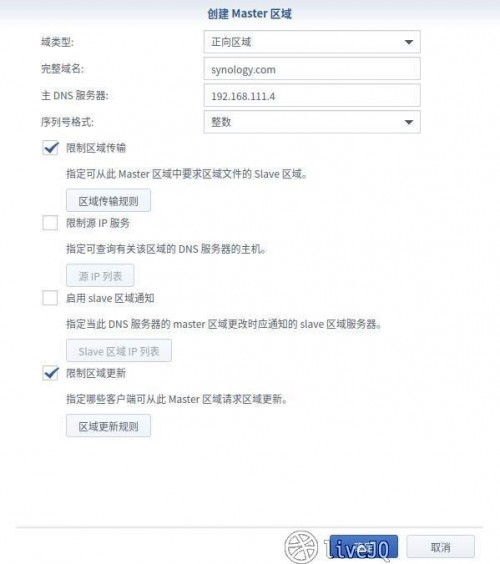This screenshot has width=500, height=564.
Task: Focus the 主 DNS 服务器 field 192.168.111.4
Action: 312,96
